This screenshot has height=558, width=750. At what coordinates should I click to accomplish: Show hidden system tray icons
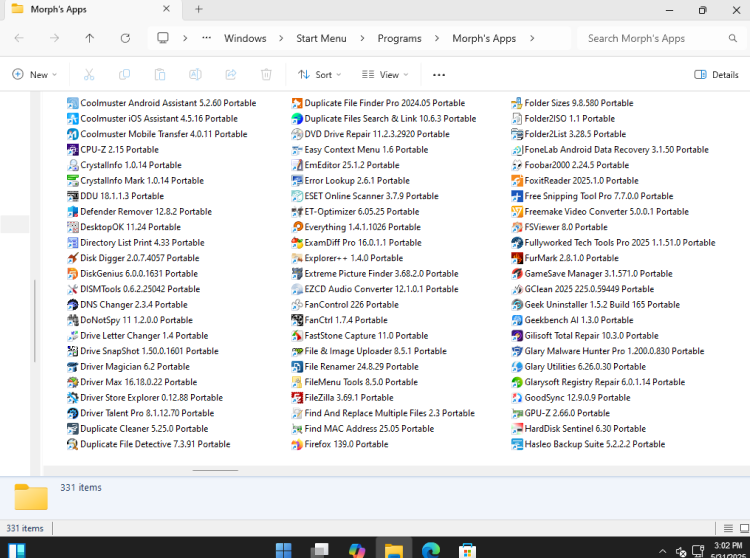coord(662,551)
